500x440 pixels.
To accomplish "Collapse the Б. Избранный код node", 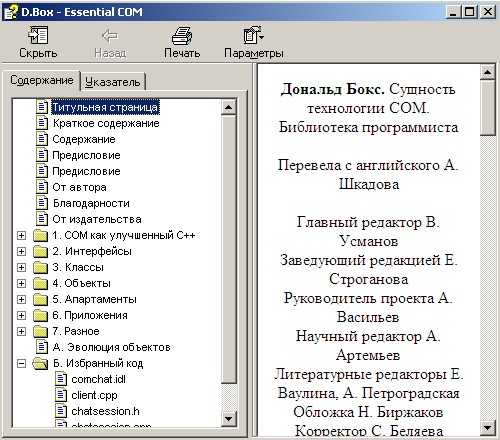I will click(x=21, y=363).
